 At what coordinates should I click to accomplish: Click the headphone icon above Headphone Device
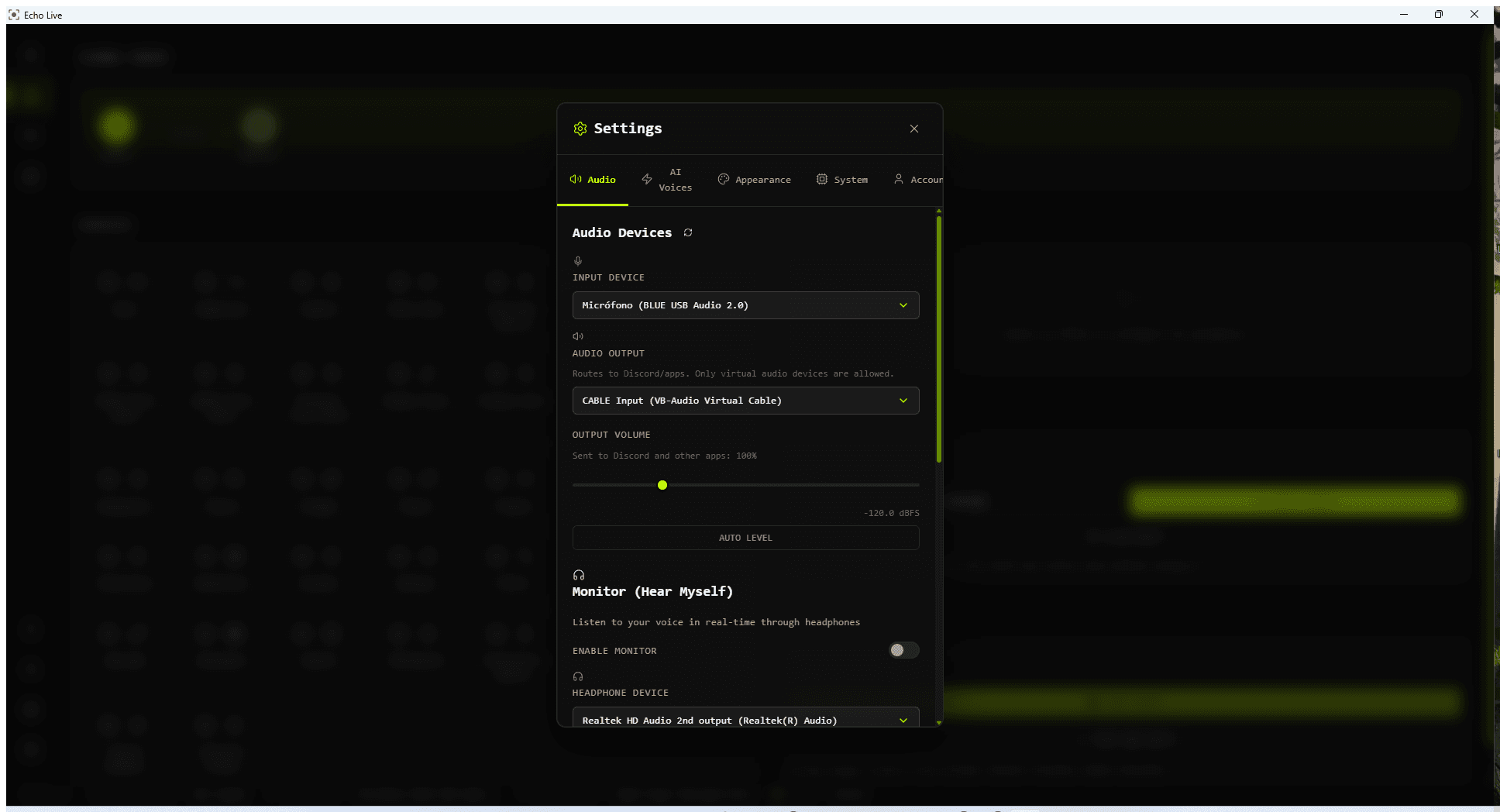point(578,676)
